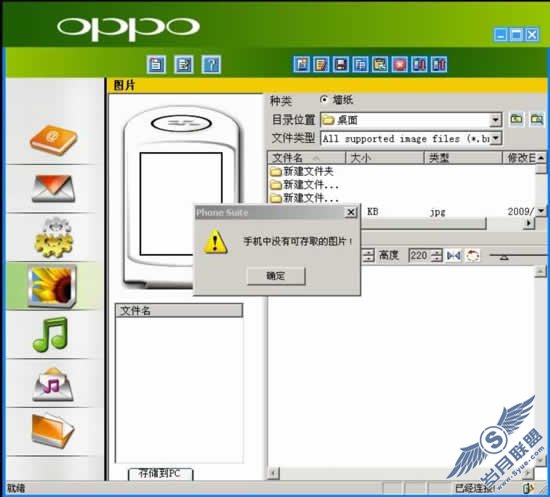Open the Settings gears sidebar icon
The image size is (550, 497).
coord(54,237)
